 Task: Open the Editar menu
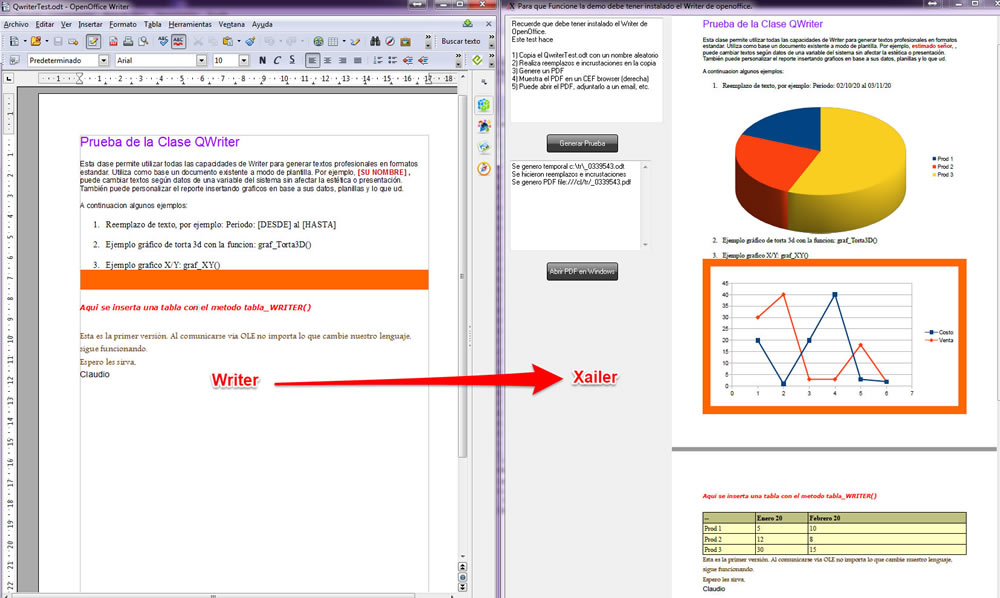tap(45, 24)
